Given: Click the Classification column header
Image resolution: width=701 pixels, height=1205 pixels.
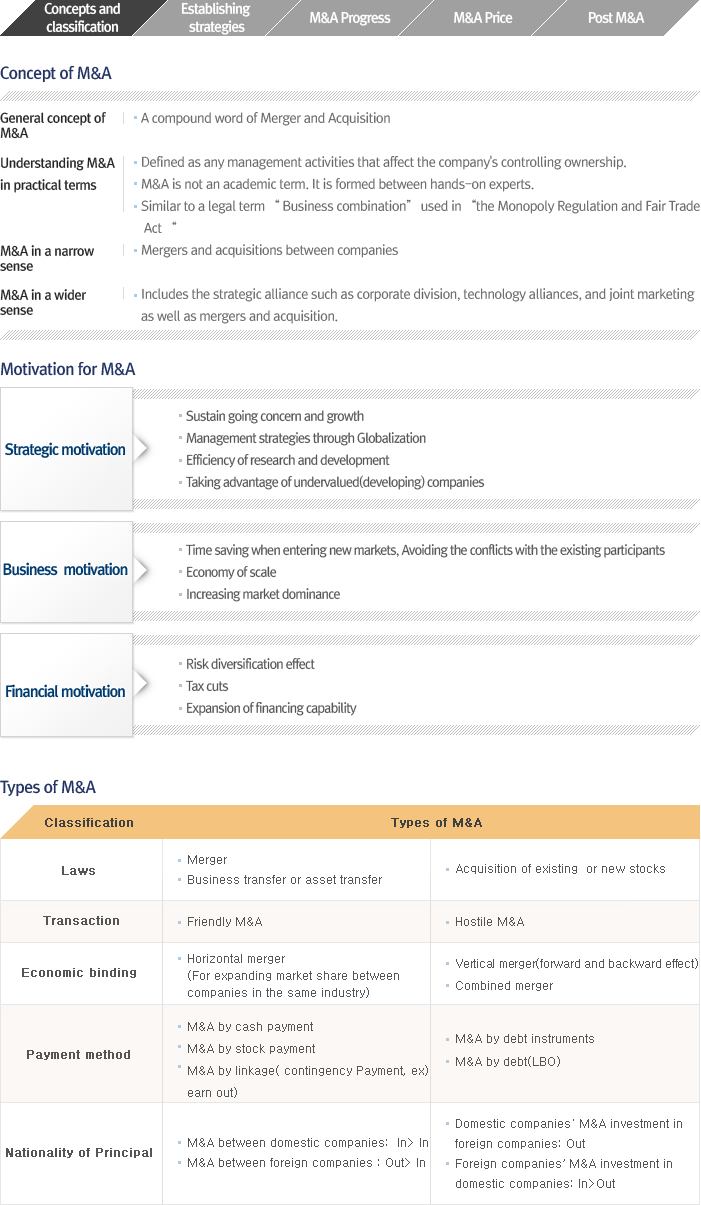Looking at the screenshot, I should (89, 823).
